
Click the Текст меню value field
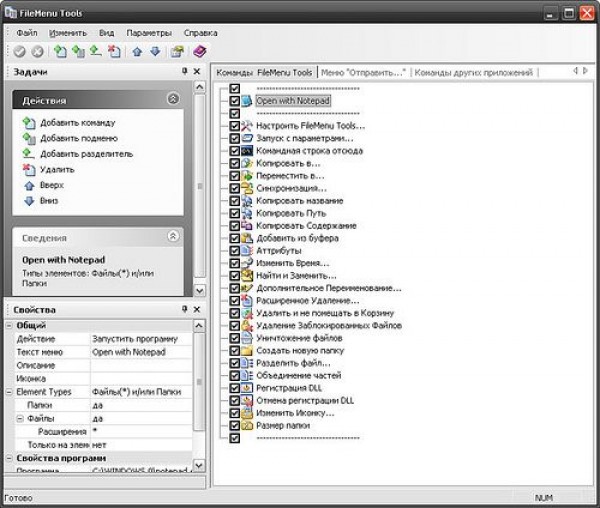click(x=140, y=352)
